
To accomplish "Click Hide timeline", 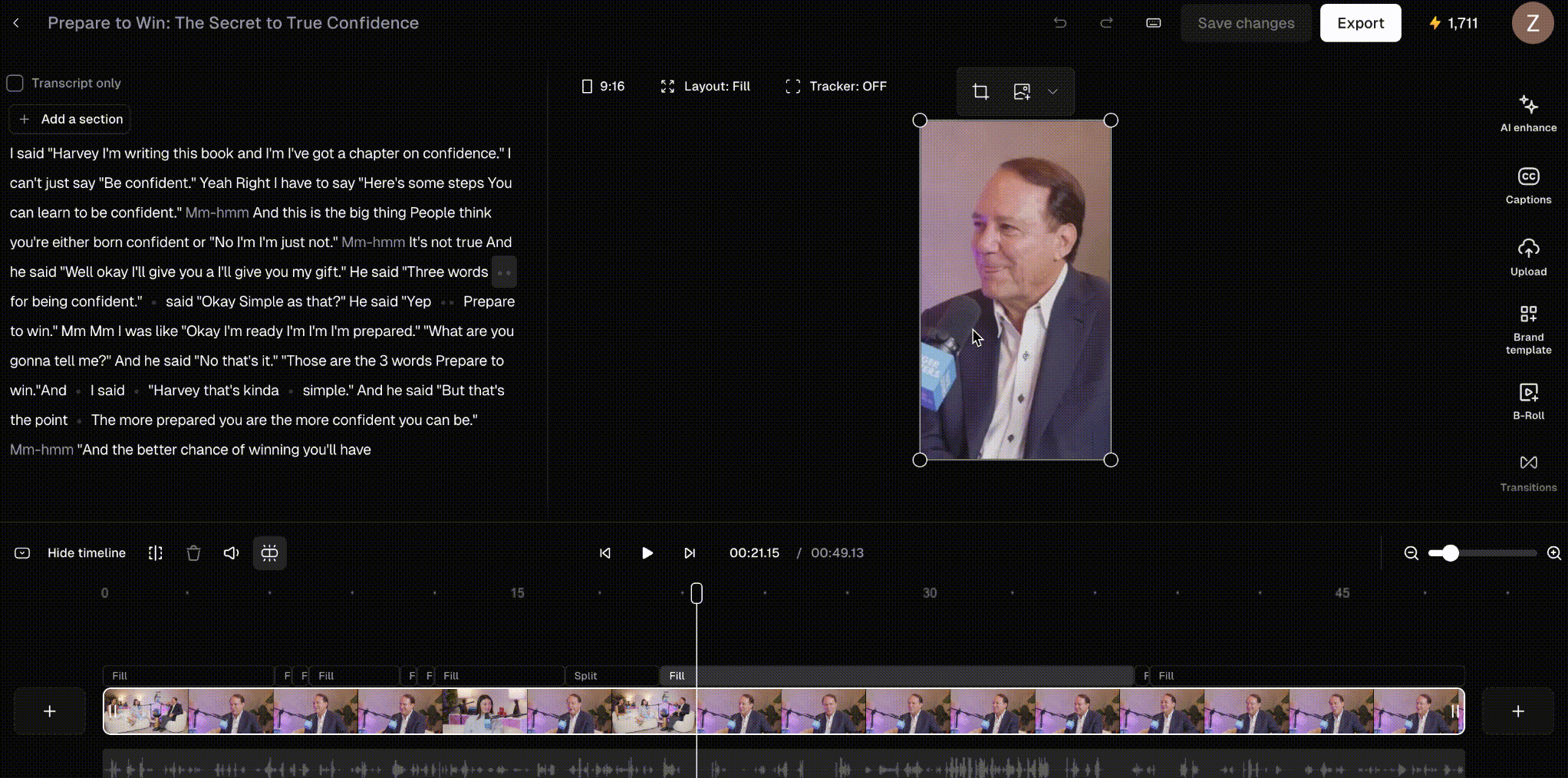I will tap(87, 552).
